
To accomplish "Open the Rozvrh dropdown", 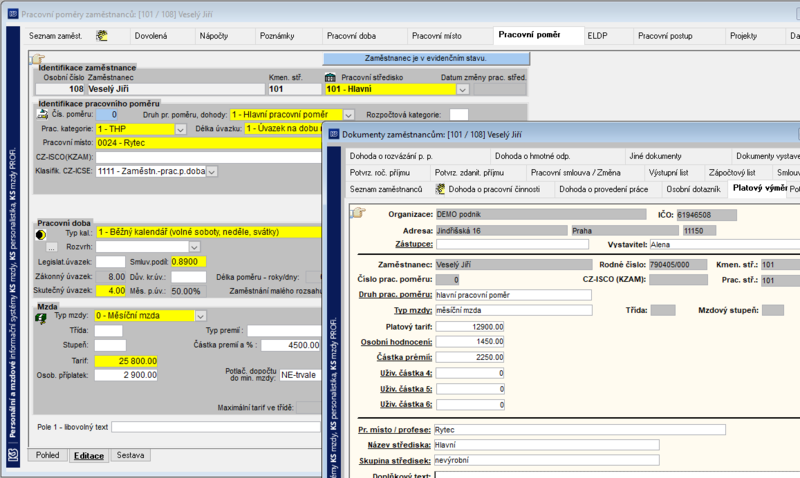I will click(x=194, y=247).
